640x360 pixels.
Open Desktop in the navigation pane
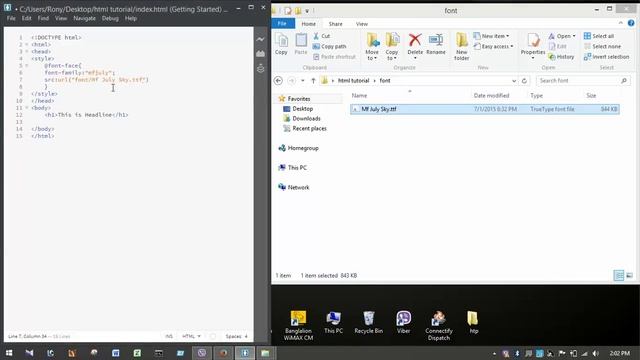[302, 109]
